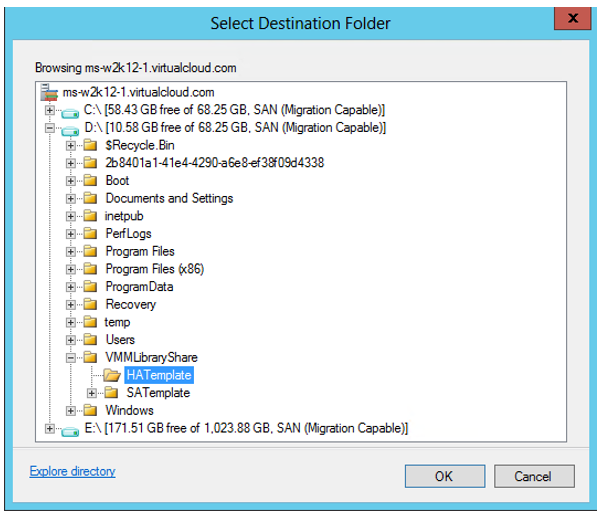604x515 pixels.
Task: Click the D:\ drive icon
Action: 70,131
